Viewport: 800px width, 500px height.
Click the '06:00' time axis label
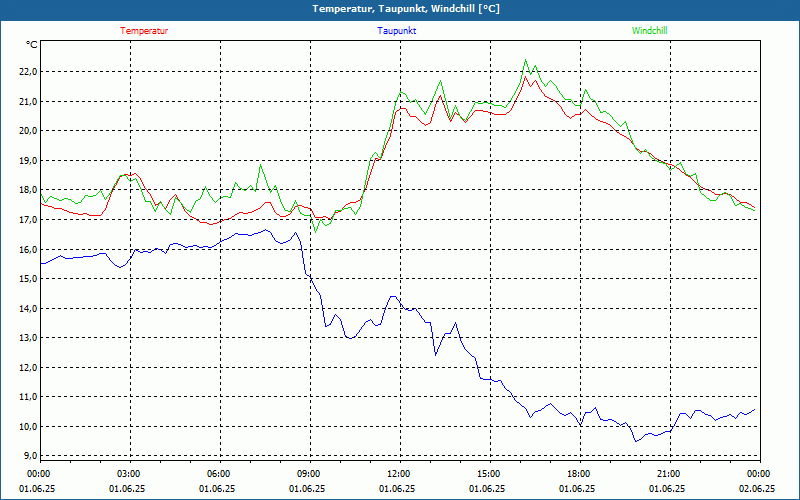pyautogui.click(x=217, y=474)
